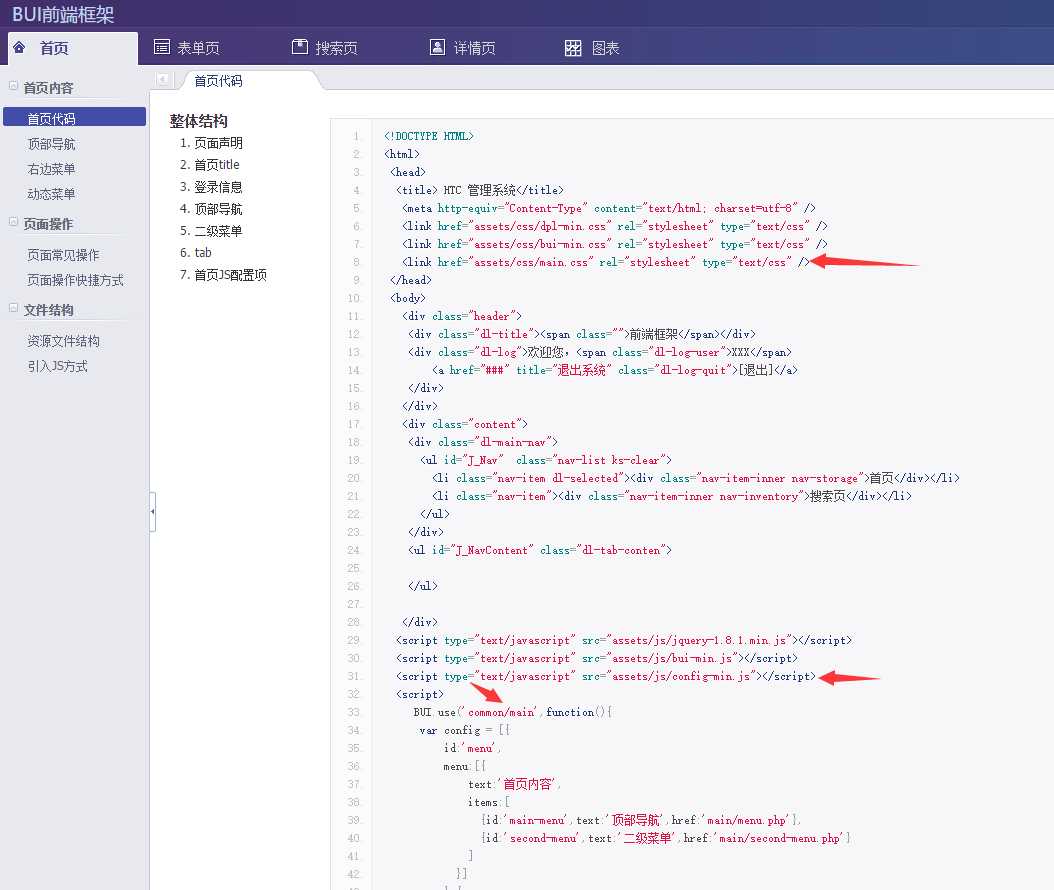Click list item 7. 首页JS配置项

pos(223,275)
